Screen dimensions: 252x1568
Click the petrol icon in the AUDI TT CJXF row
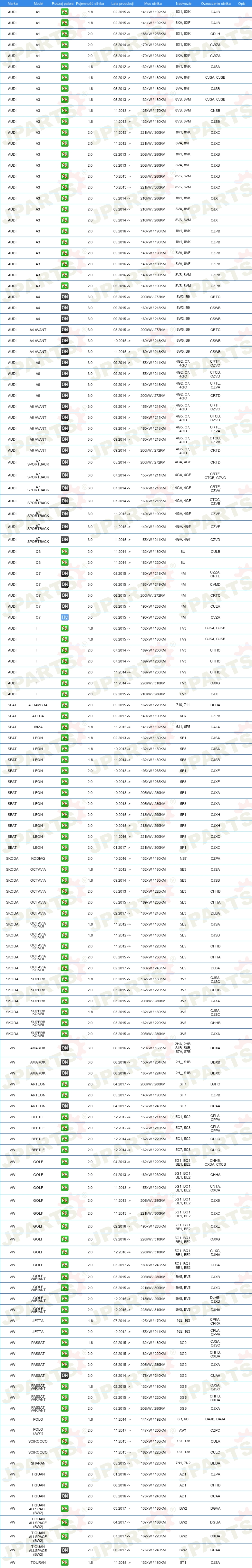tap(64, 694)
